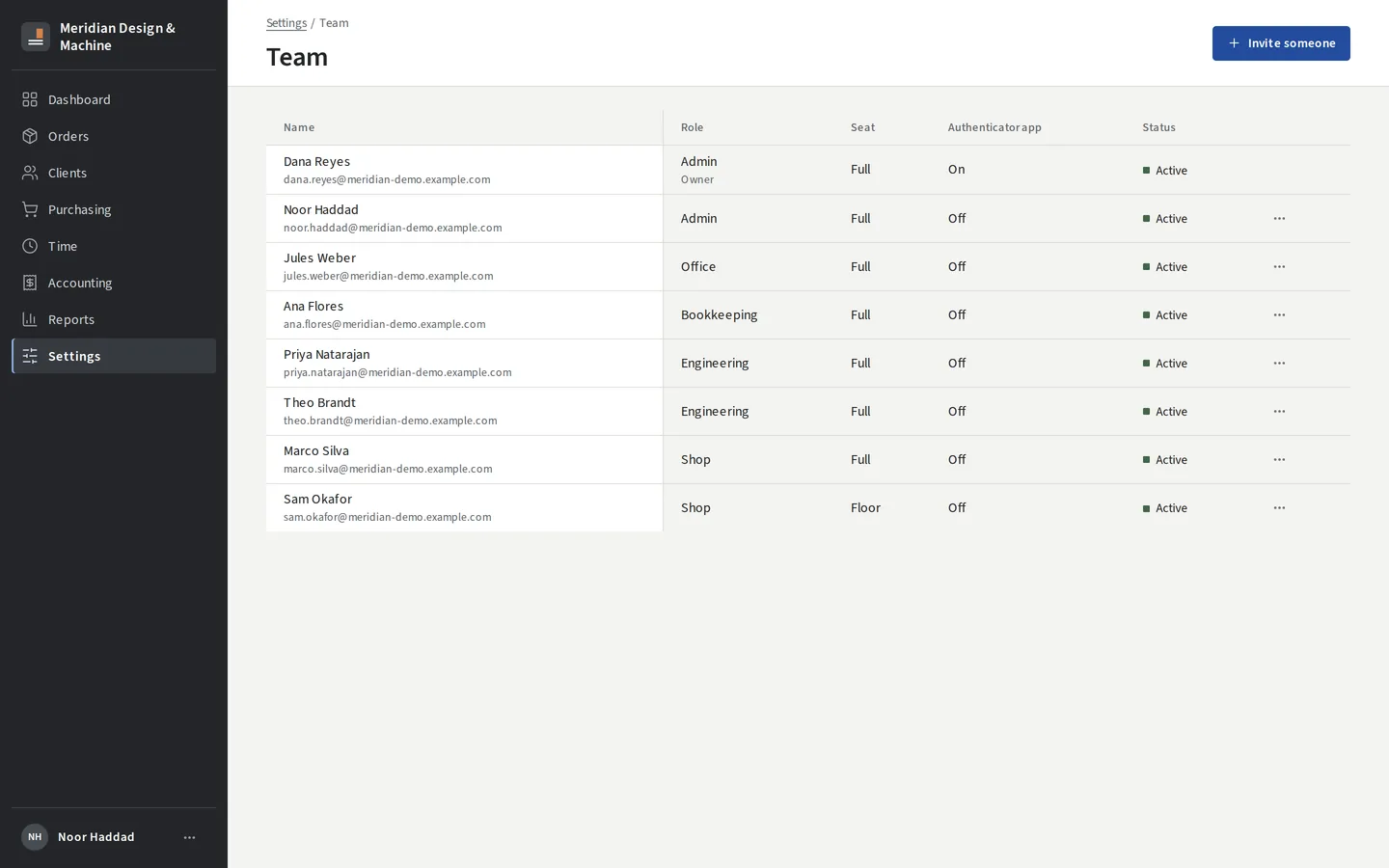Click the On authenticator value for Dana Reyes
The width and height of the screenshot is (1389, 868).
(956, 170)
